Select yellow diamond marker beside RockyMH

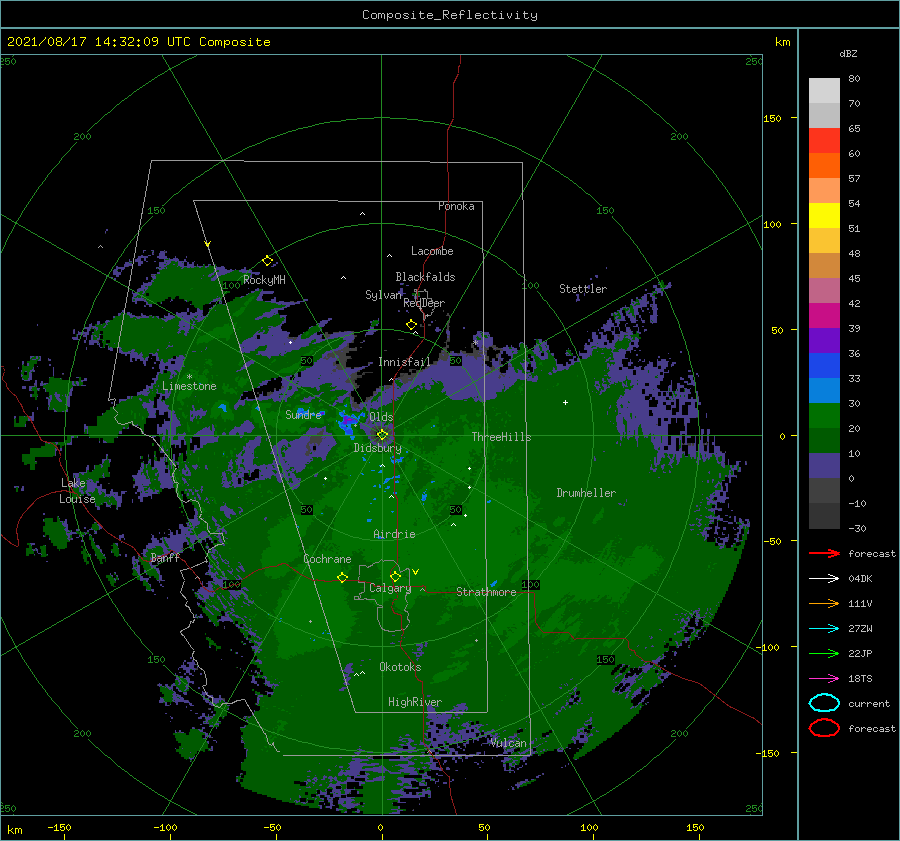coord(267,261)
